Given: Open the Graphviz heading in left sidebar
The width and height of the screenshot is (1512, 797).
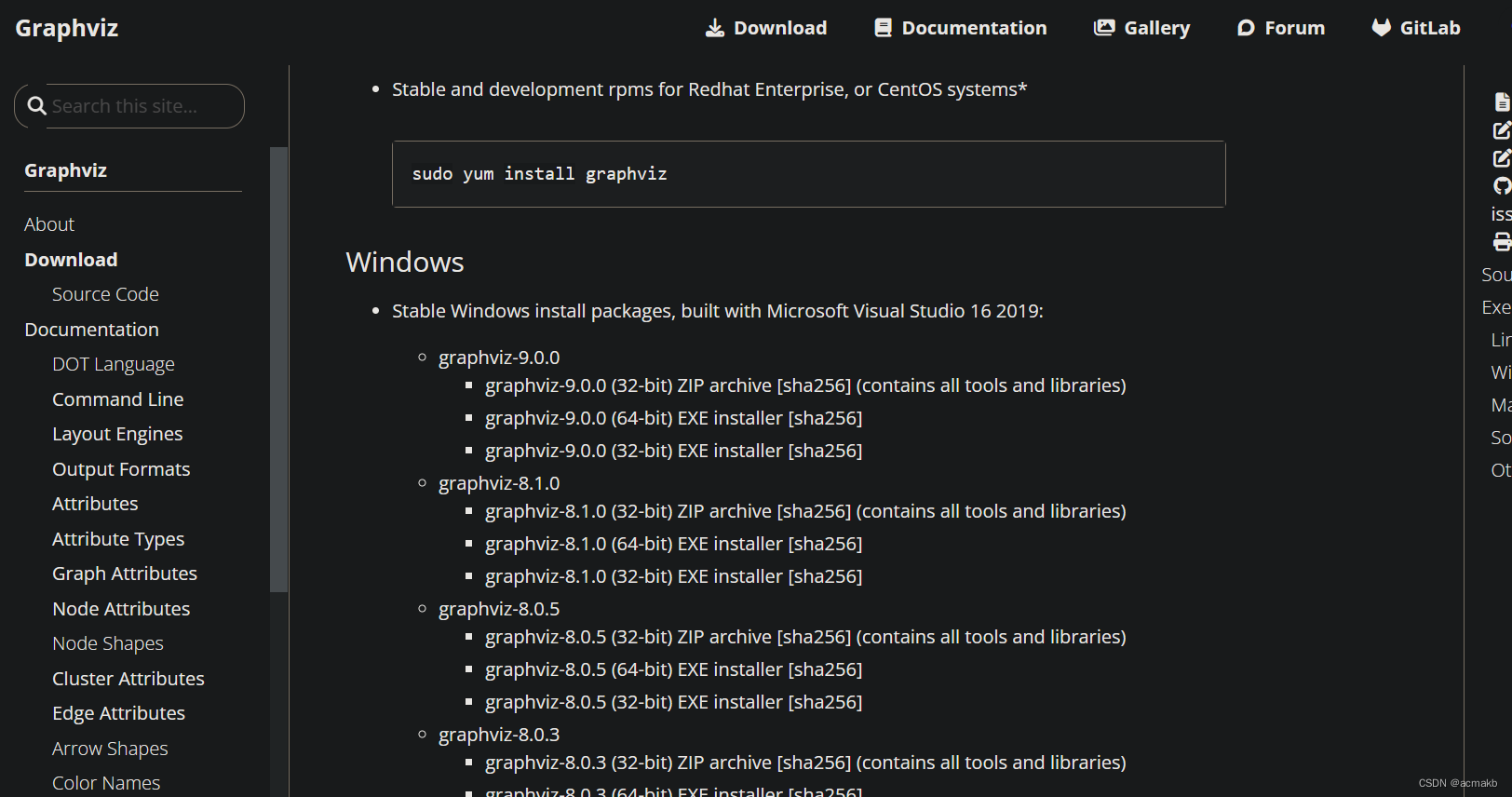Looking at the screenshot, I should click(x=65, y=170).
